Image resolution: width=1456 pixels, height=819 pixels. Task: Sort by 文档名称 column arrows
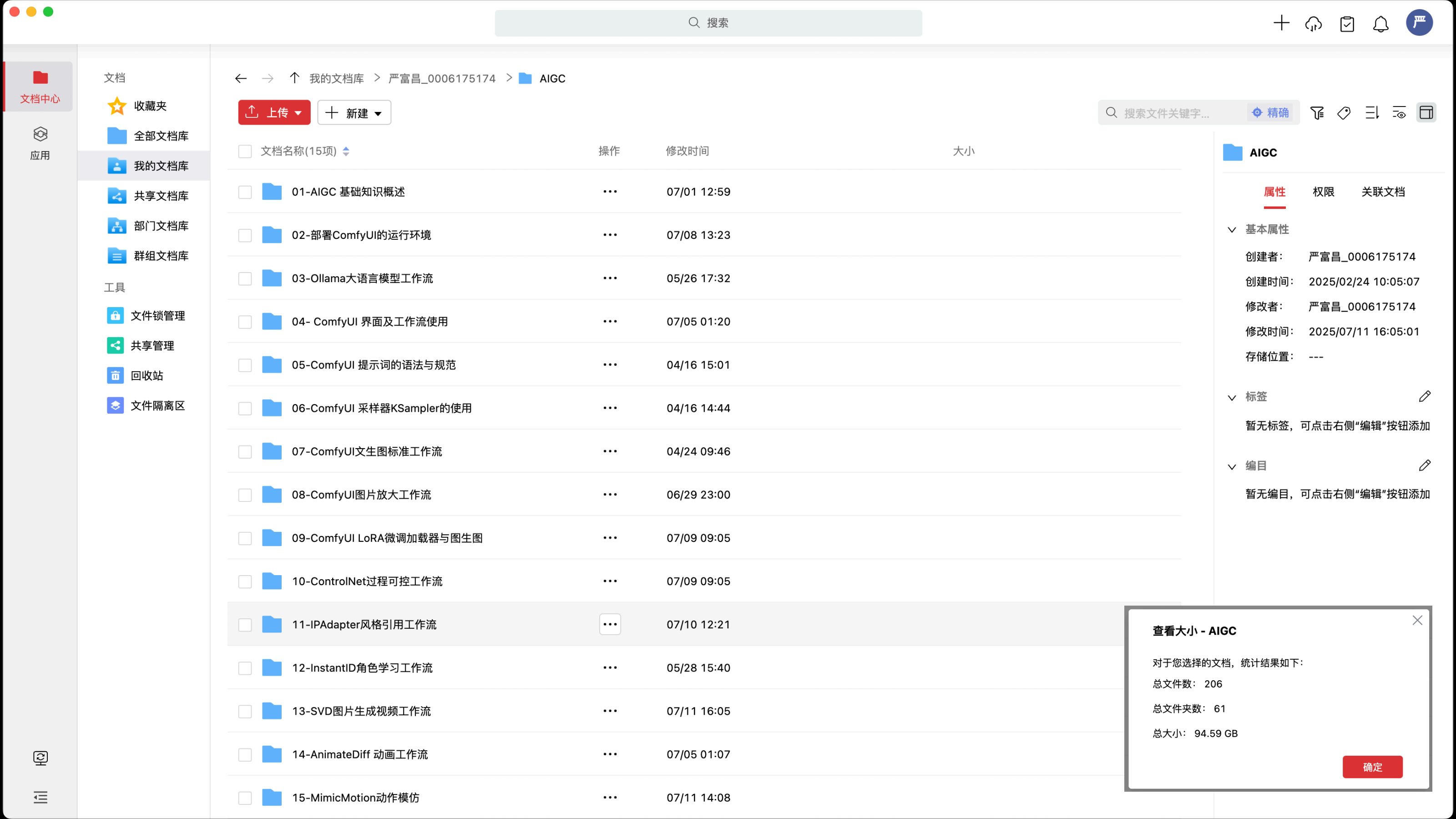tap(346, 151)
